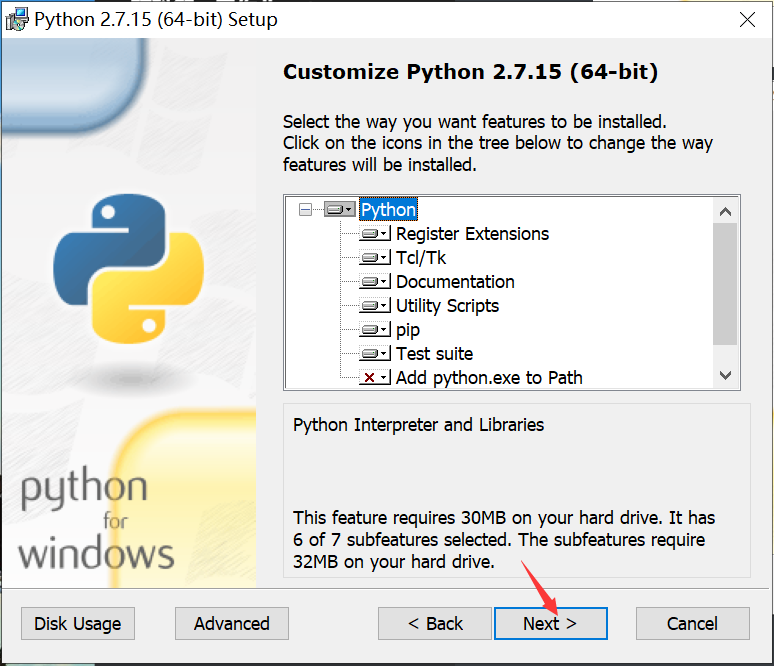Click the Tcl/Tk feature drive icon
Screen dimensions: 774x666
coord(375,258)
